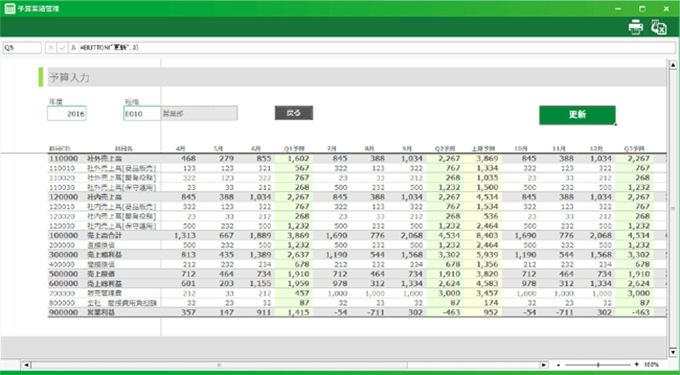Click the horizontal scrollbar left arrow
The height and width of the screenshot is (375, 680).
pyautogui.click(x=26, y=365)
